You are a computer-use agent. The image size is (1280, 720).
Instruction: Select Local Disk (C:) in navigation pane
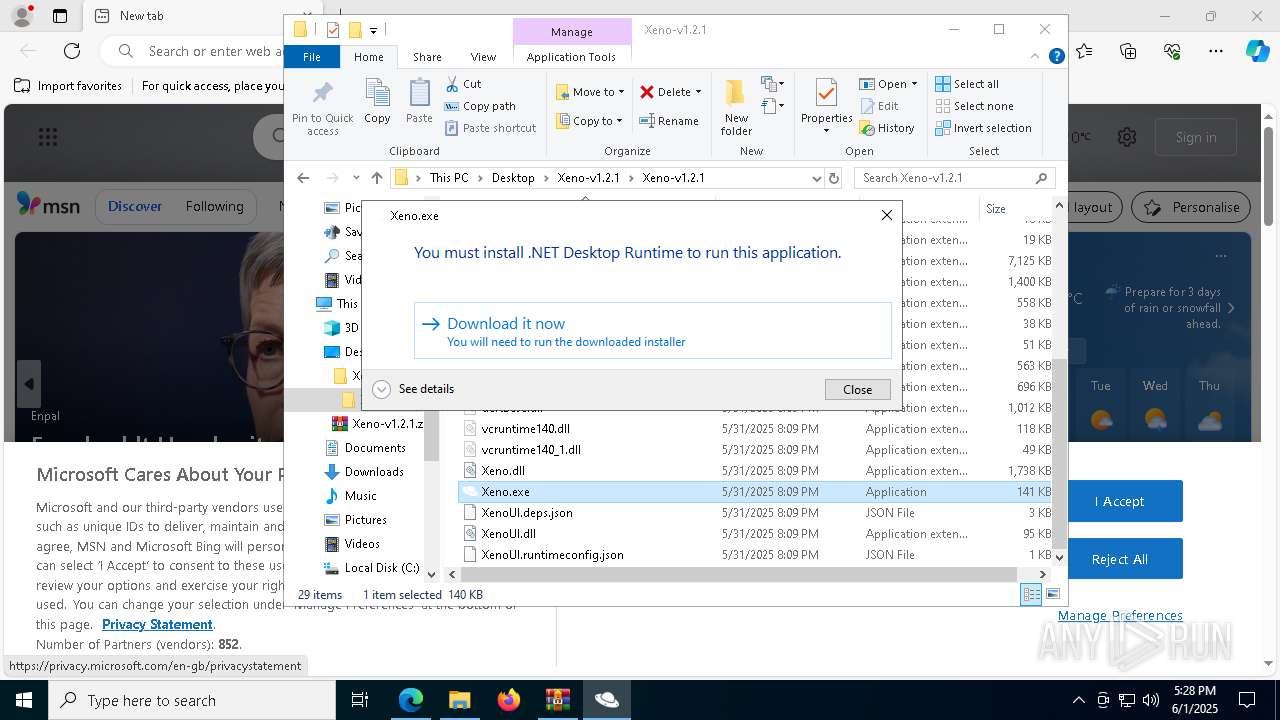pyautogui.click(x=371, y=568)
